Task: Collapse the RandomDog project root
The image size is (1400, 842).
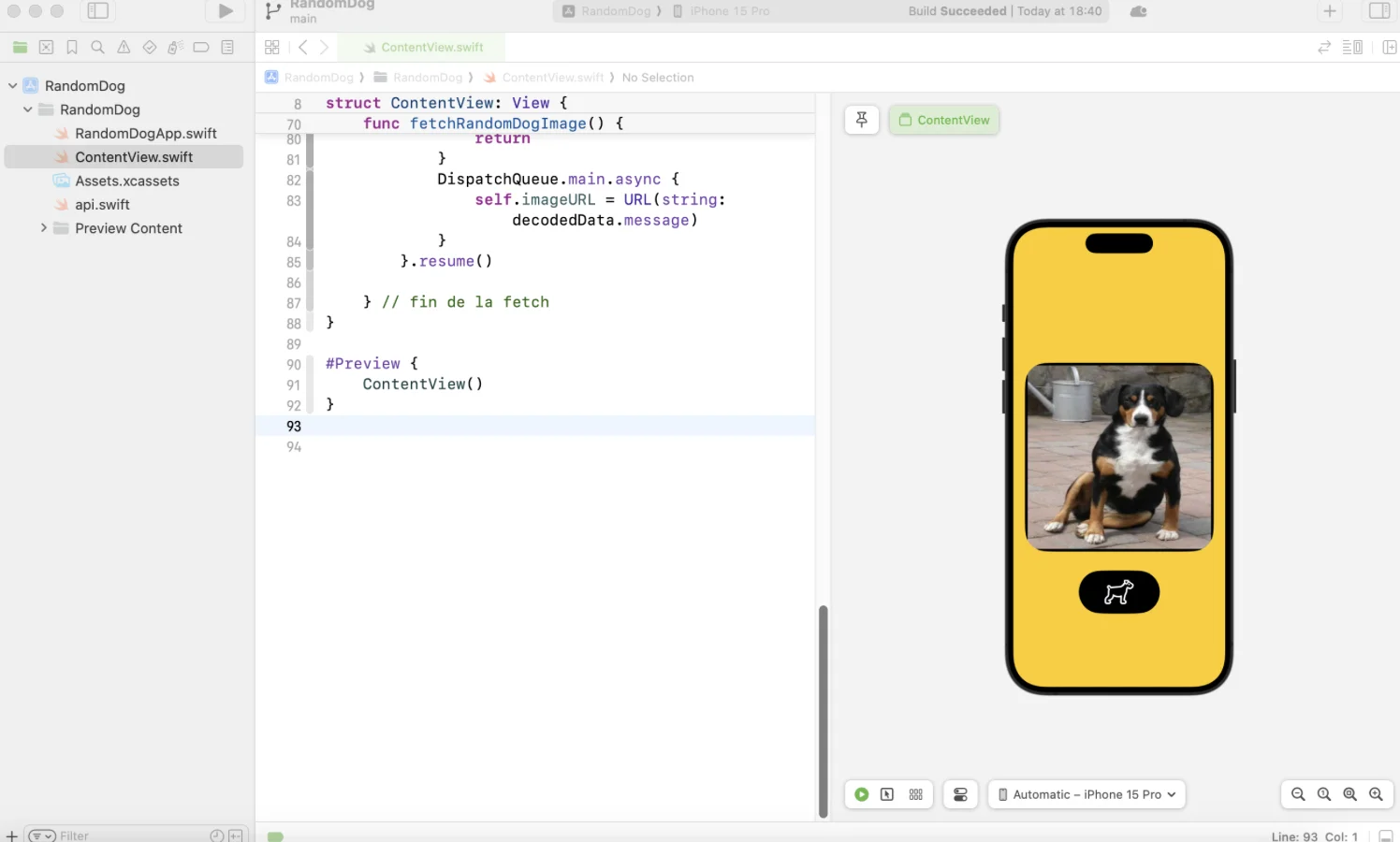Action: [13, 86]
